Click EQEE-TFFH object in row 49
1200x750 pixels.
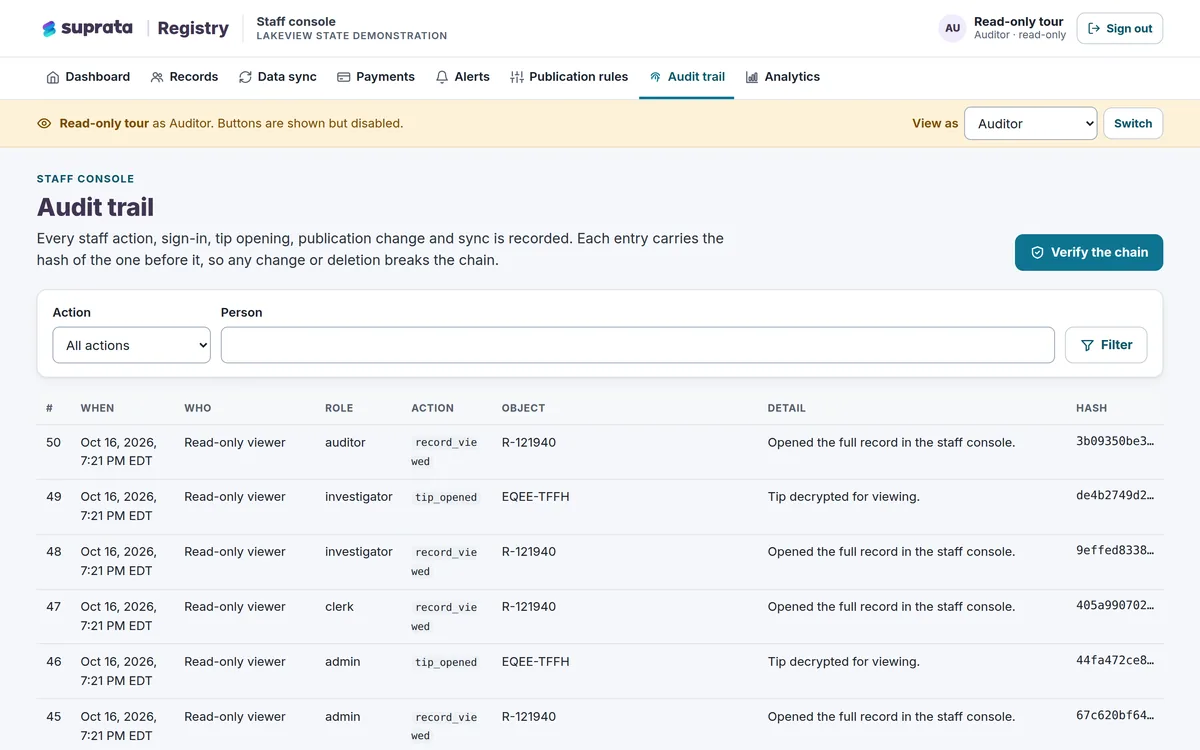[x=536, y=497]
